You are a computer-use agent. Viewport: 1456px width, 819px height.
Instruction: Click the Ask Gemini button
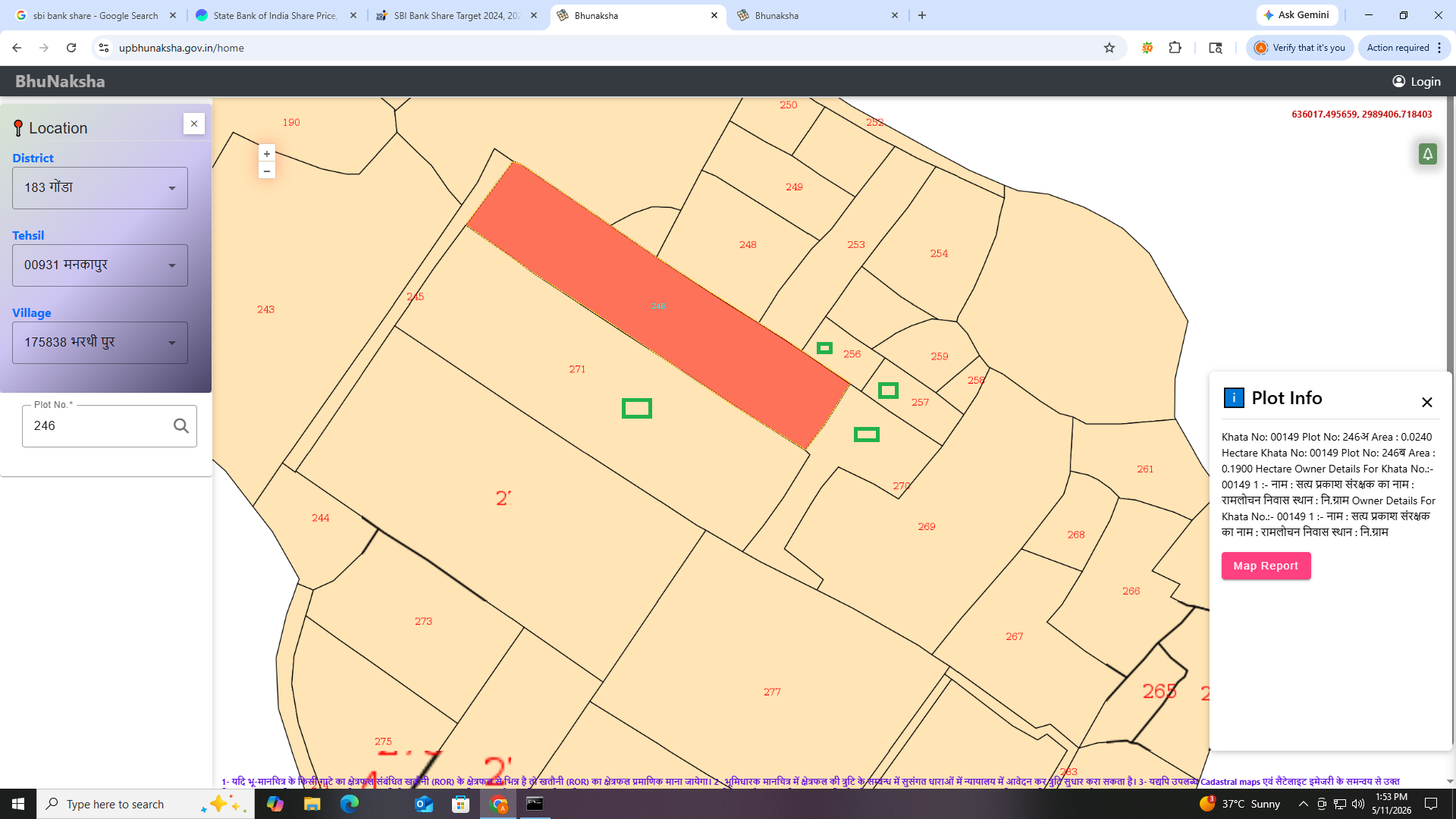[1297, 15]
